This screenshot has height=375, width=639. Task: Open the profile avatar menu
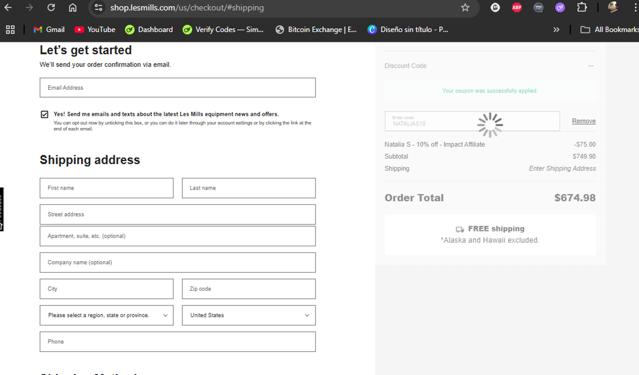(x=613, y=7)
